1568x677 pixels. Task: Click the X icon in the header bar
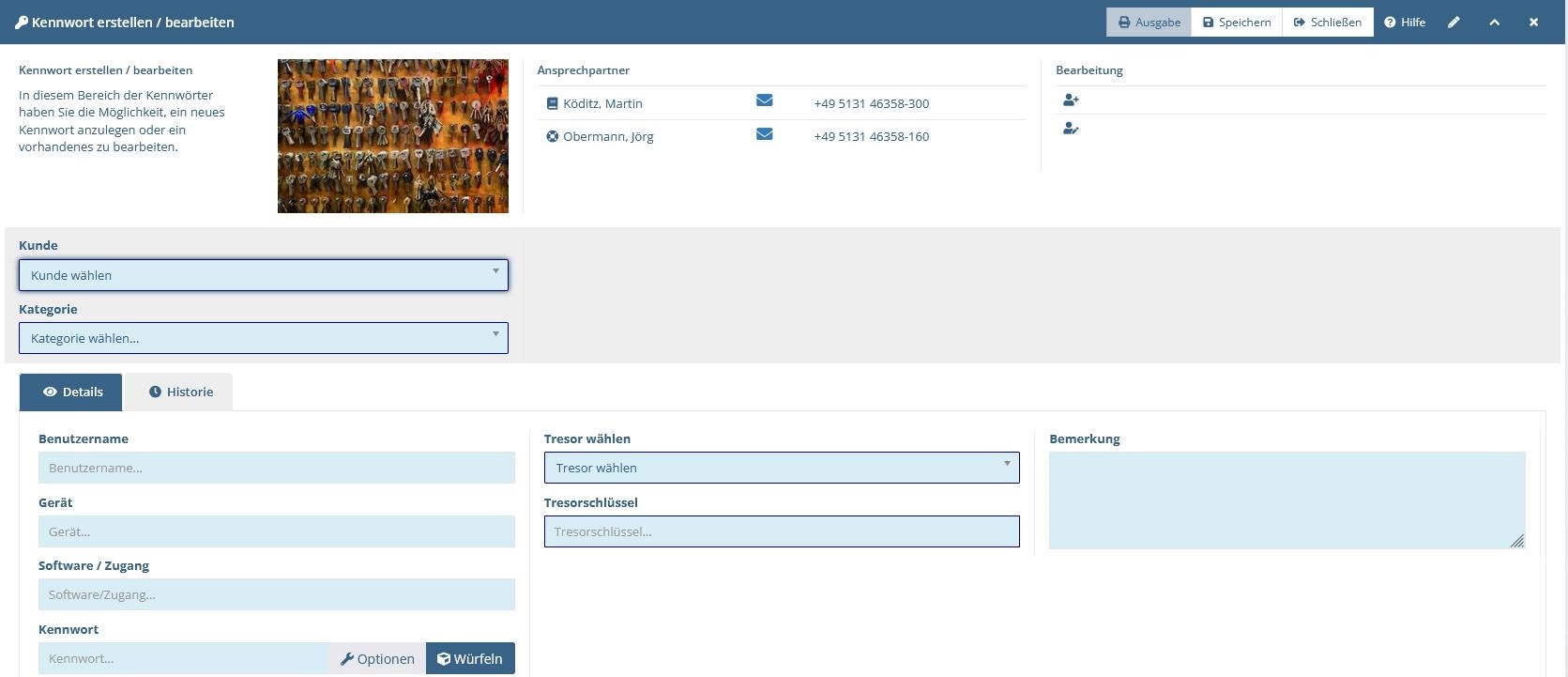click(1533, 23)
